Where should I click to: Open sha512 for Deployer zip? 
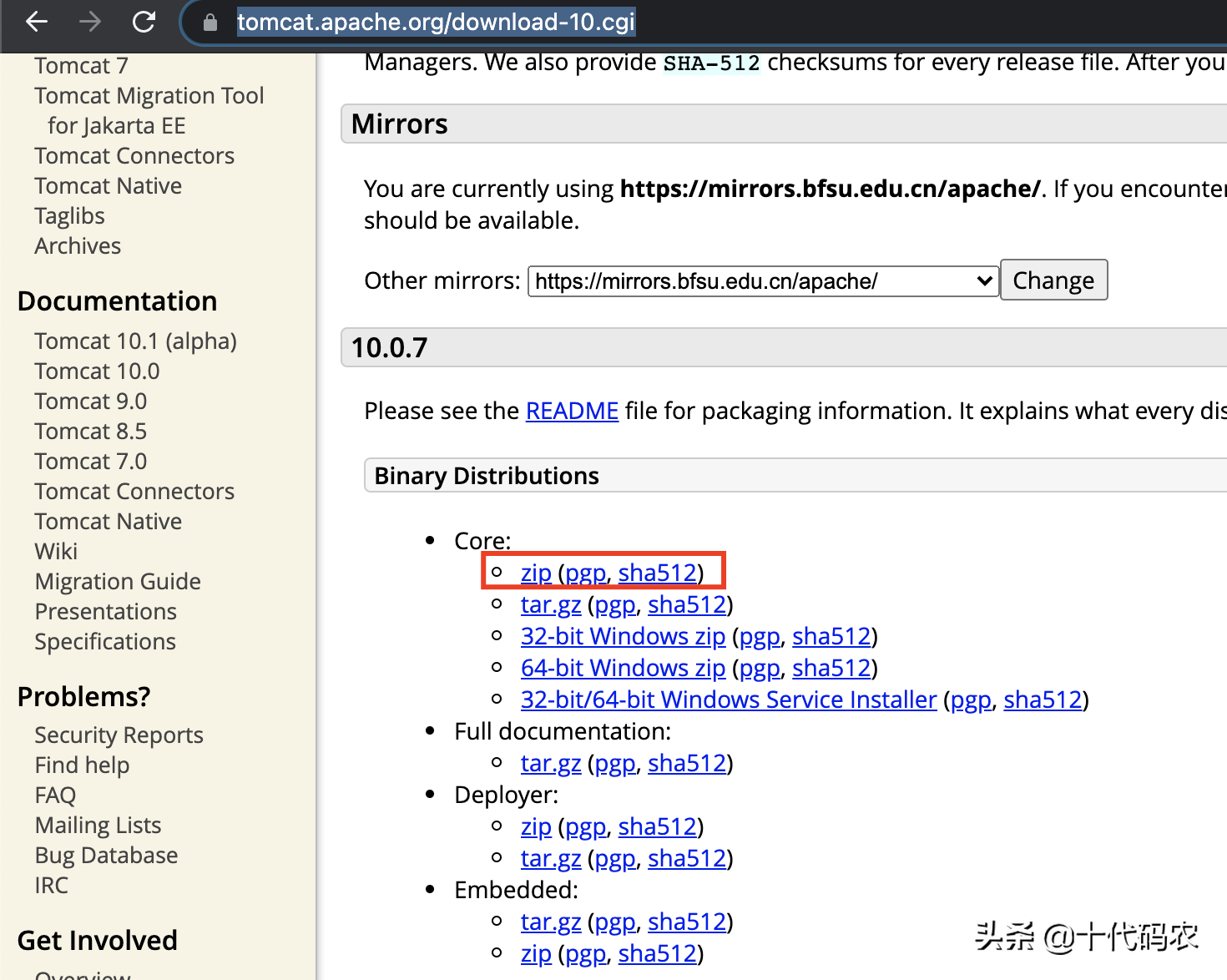(658, 826)
